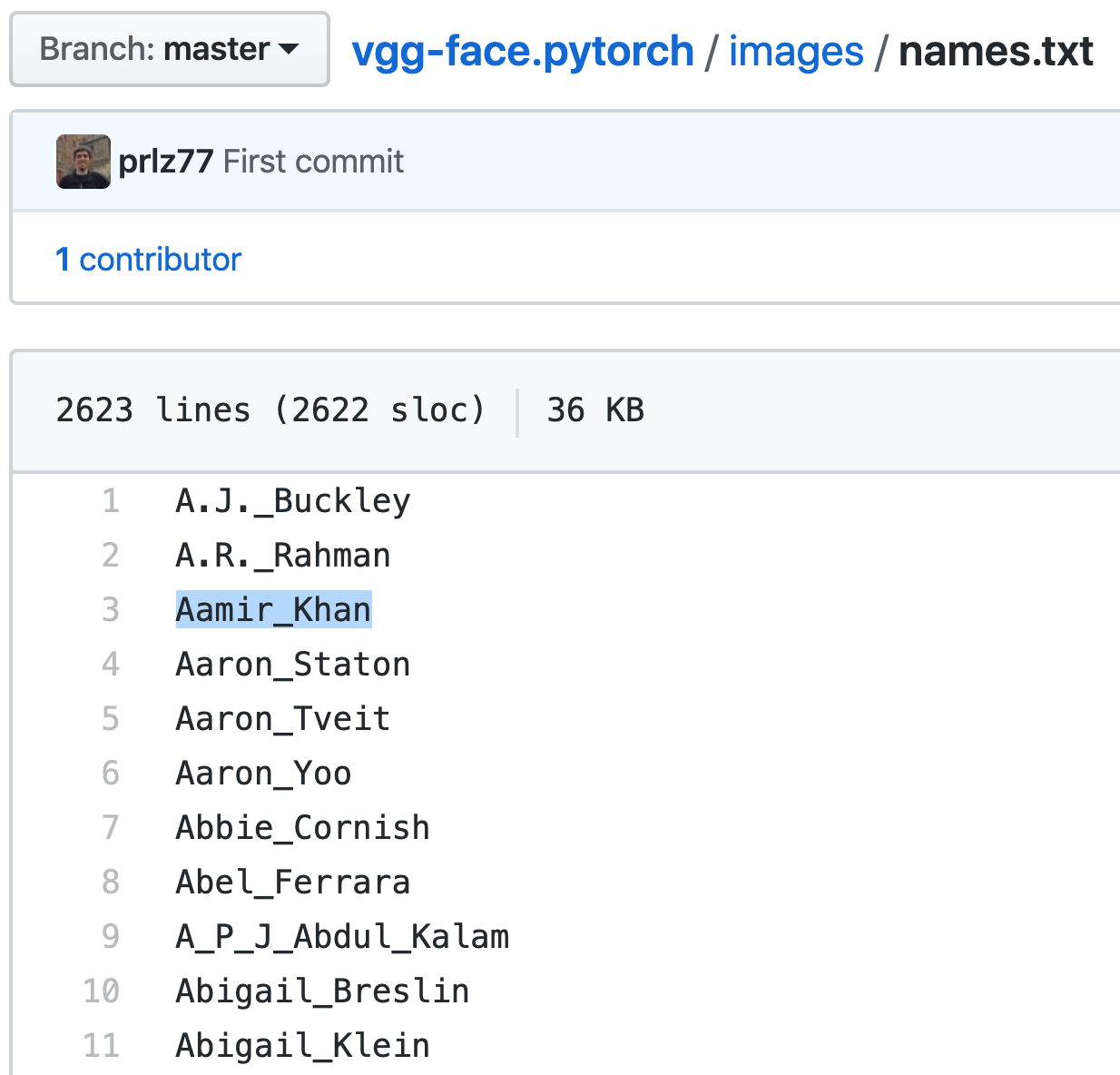Click line number 1 beside A.J._Buckley
Image resolution: width=1120 pixels, height=1075 pixels.
pos(110,500)
